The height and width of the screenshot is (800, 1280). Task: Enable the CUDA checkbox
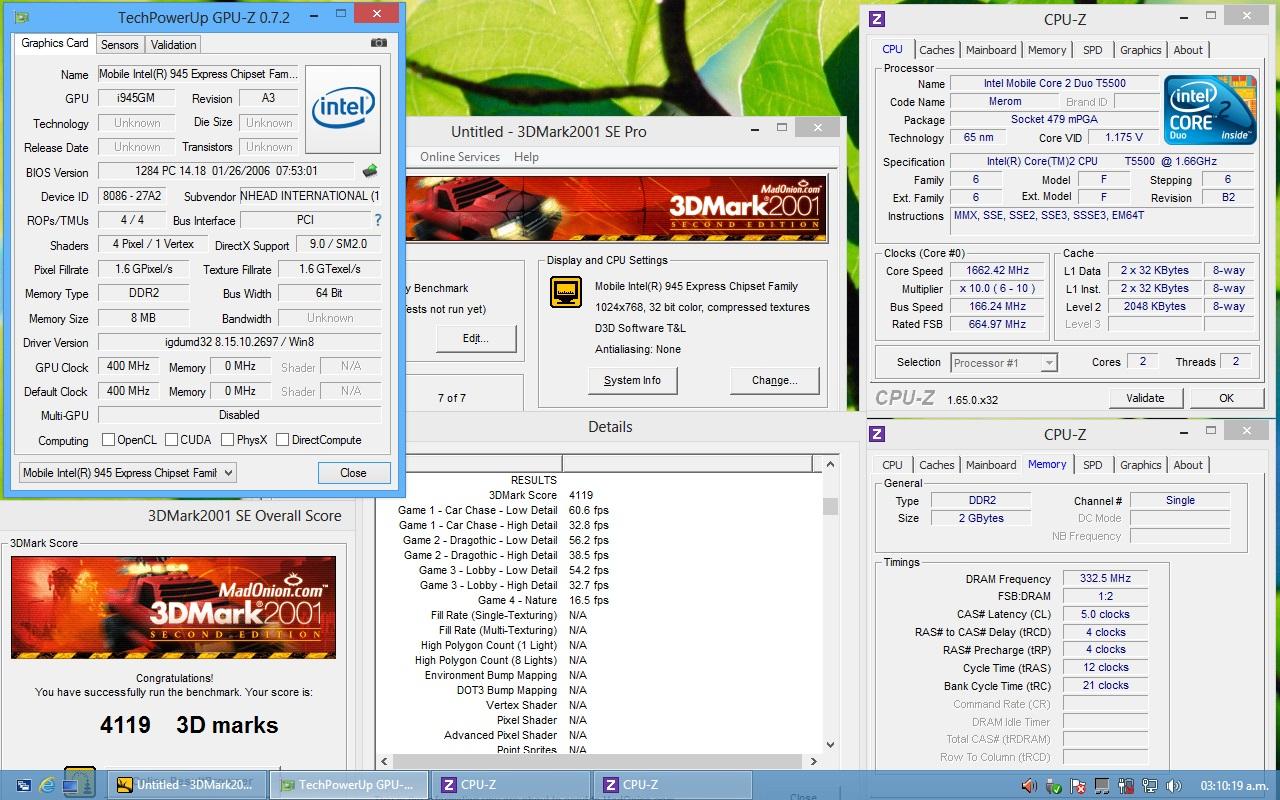tap(171, 439)
